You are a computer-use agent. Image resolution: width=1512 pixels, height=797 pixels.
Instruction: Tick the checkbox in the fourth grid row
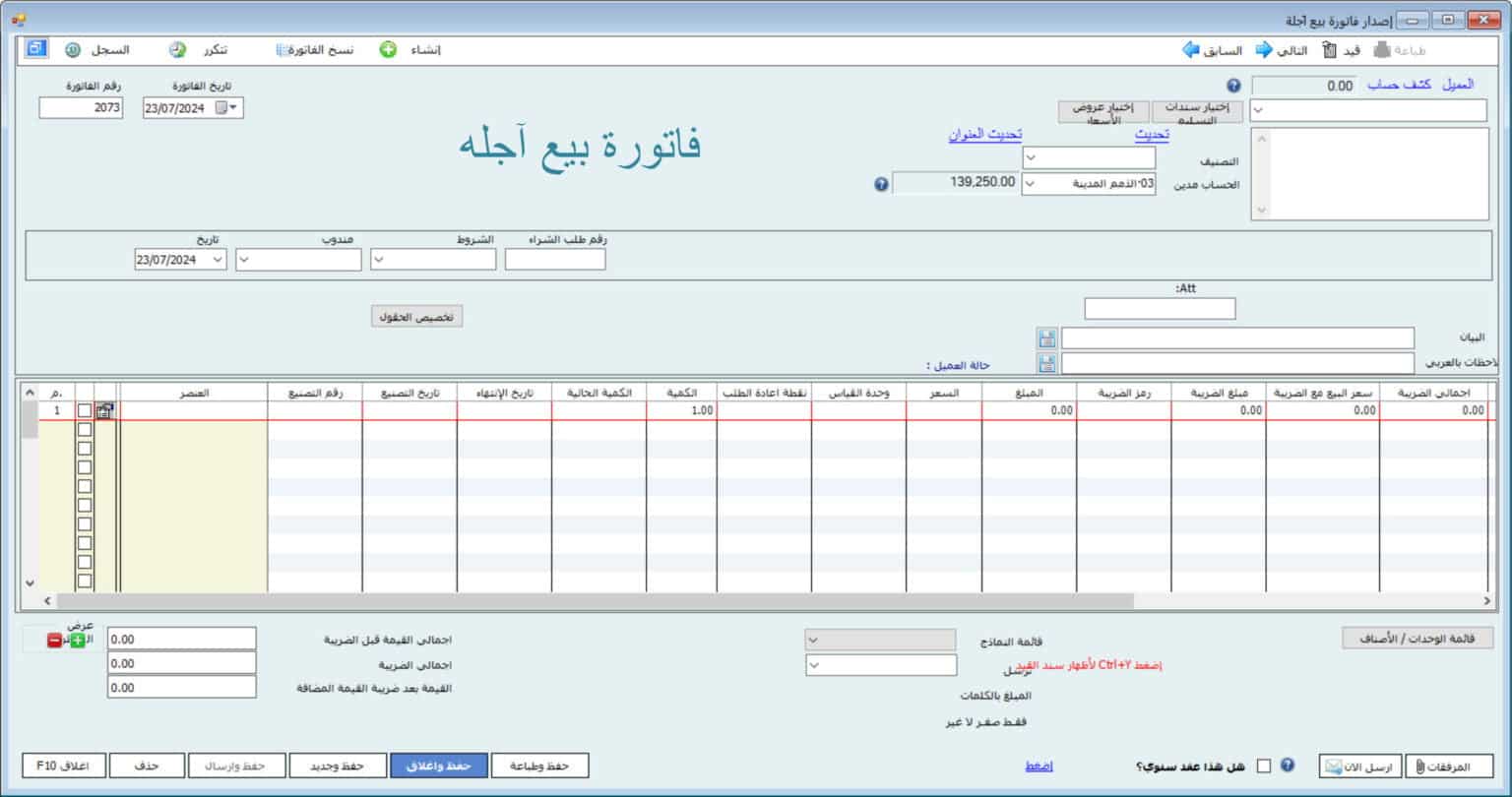85,467
